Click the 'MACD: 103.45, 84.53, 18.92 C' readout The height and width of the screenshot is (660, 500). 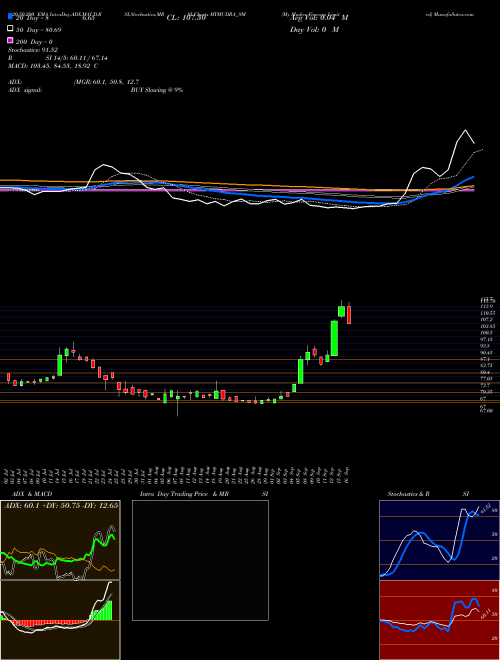(x=53, y=66)
